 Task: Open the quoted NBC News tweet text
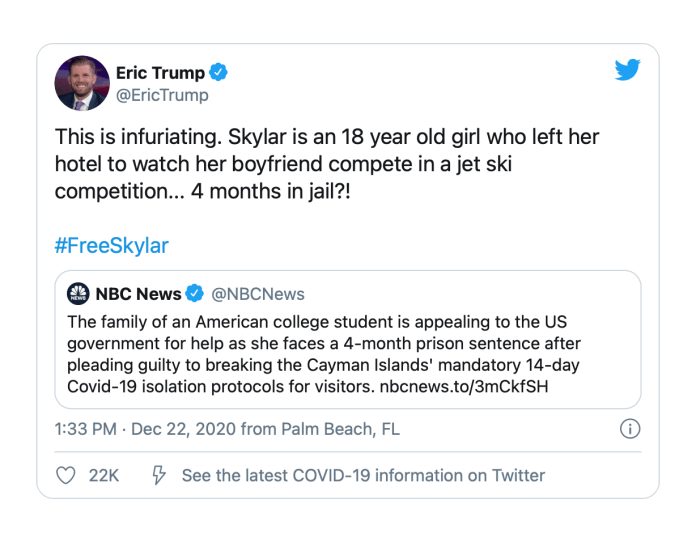324,354
